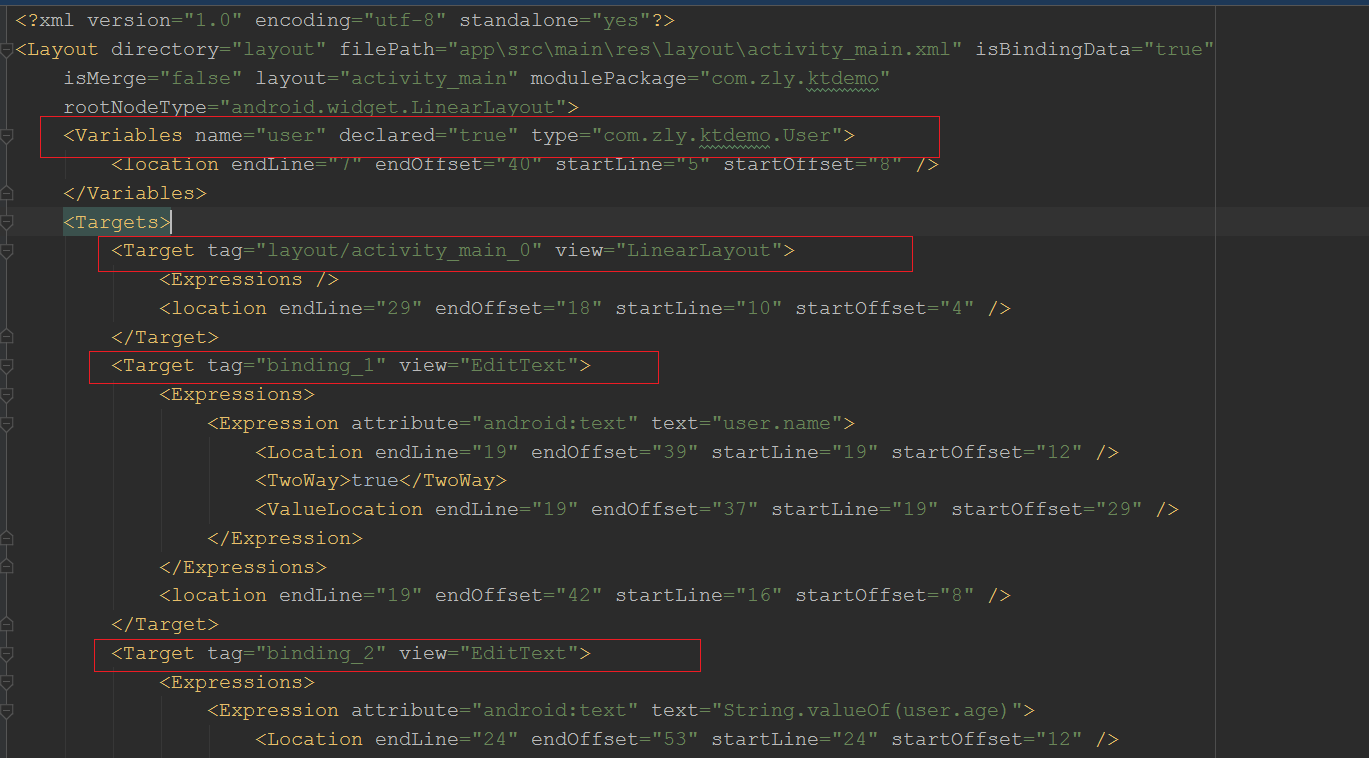Click the fold marker at closing </Expressions>
1369x758 pixels.
tap(6, 567)
